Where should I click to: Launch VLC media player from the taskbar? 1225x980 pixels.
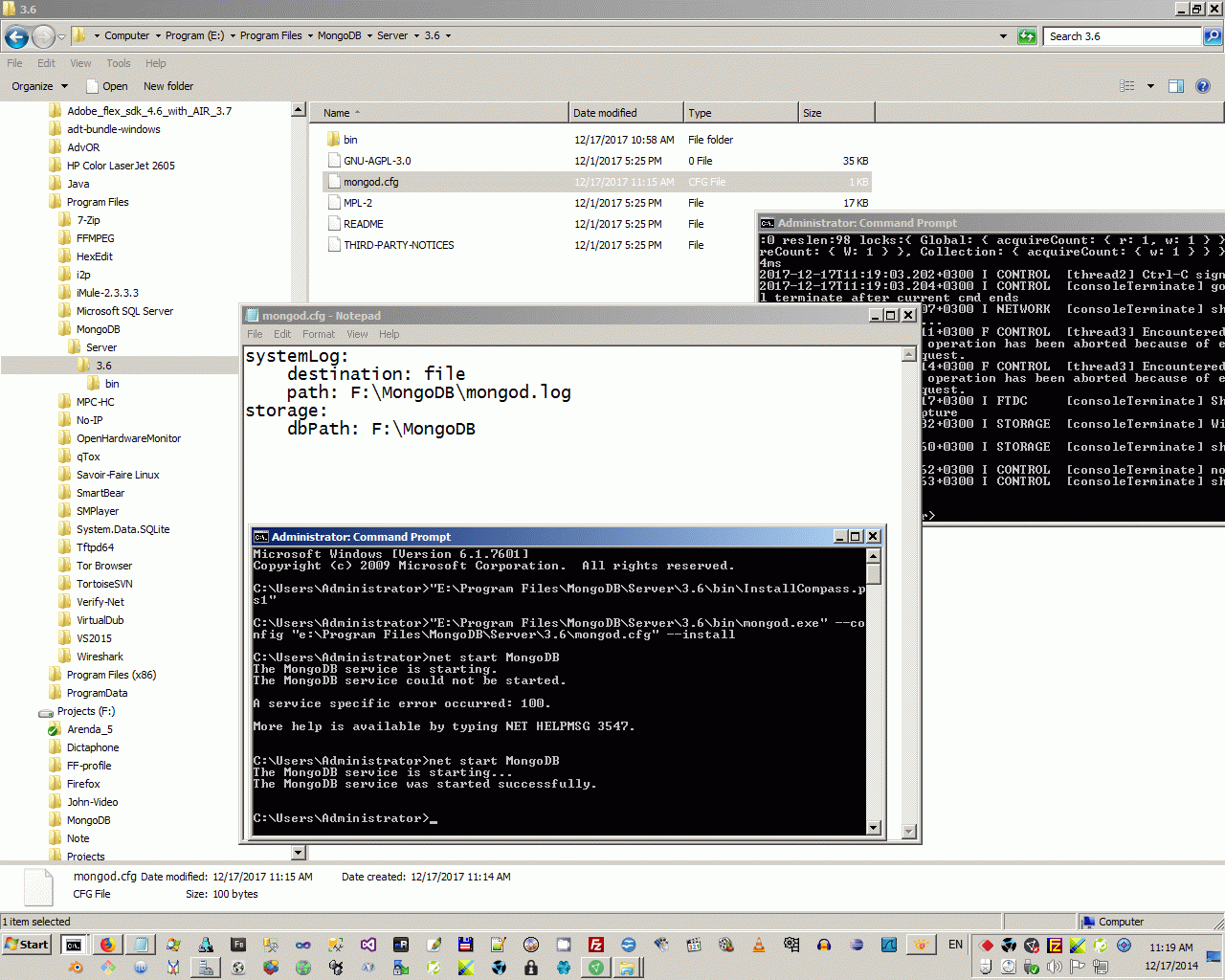tap(759, 945)
